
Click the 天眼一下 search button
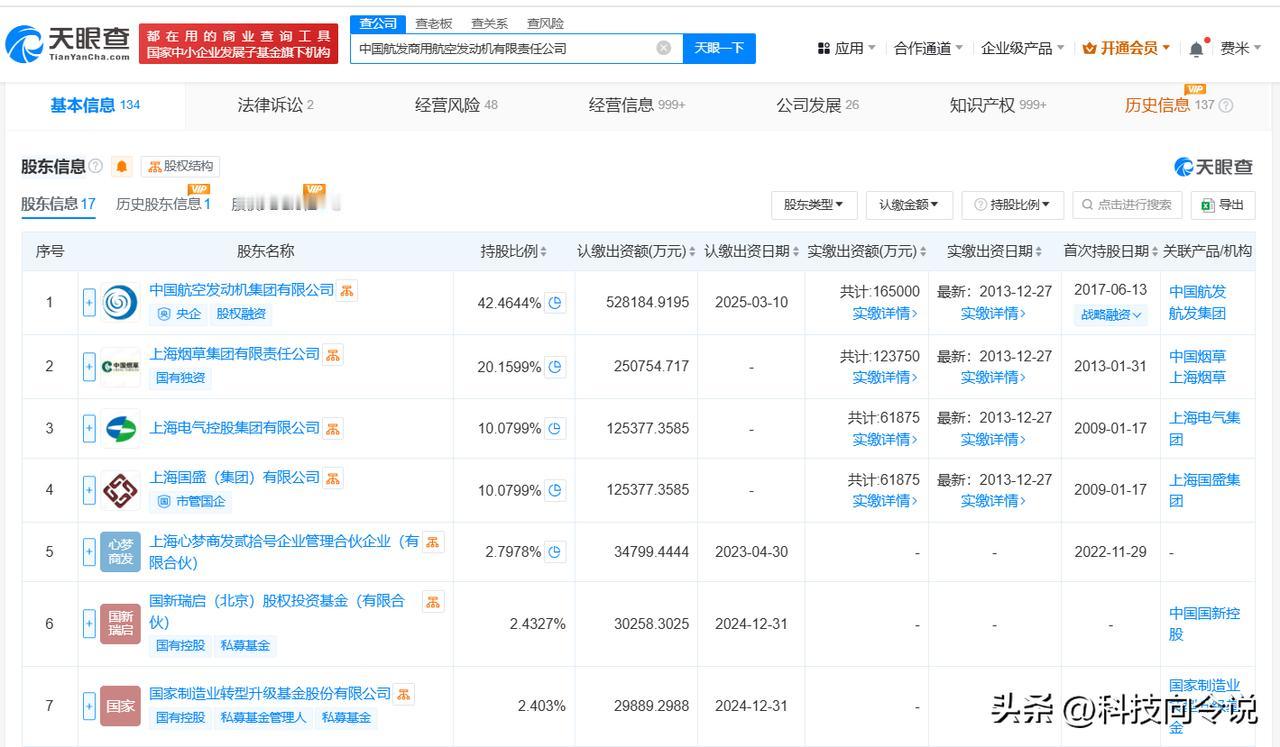tap(719, 48)
